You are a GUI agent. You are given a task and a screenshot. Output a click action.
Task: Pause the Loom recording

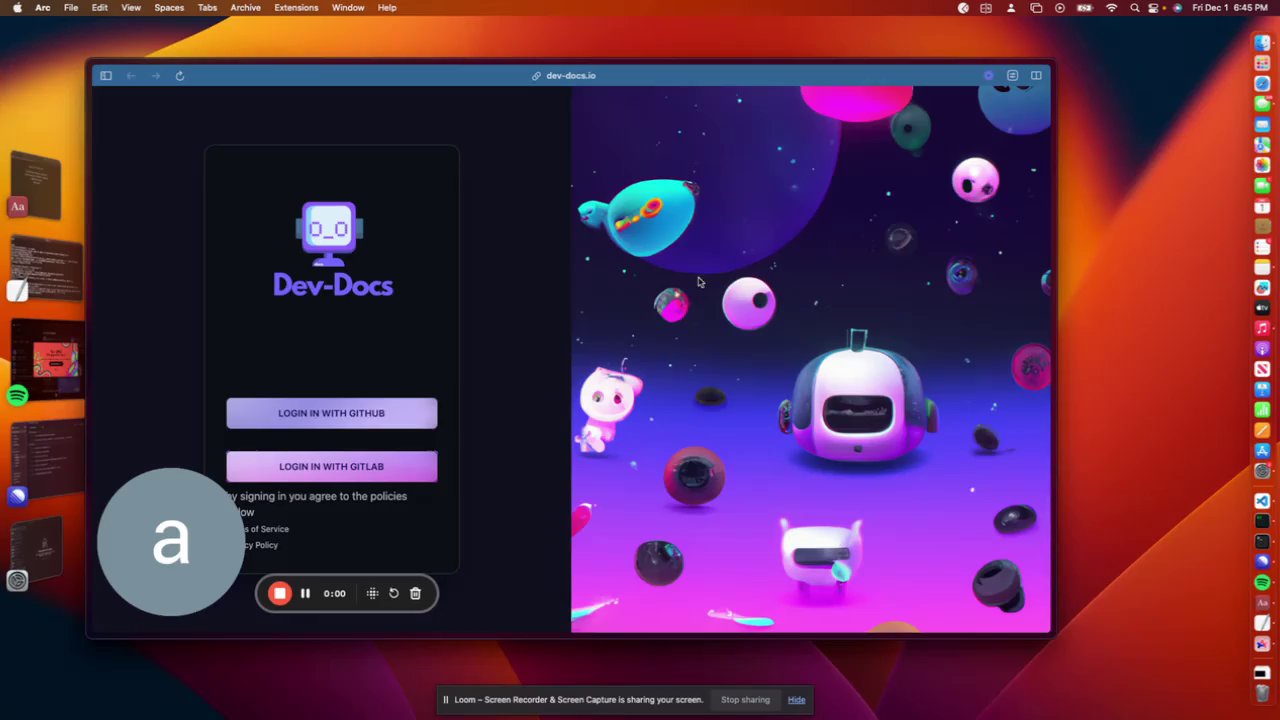click(x=305, y=594)
